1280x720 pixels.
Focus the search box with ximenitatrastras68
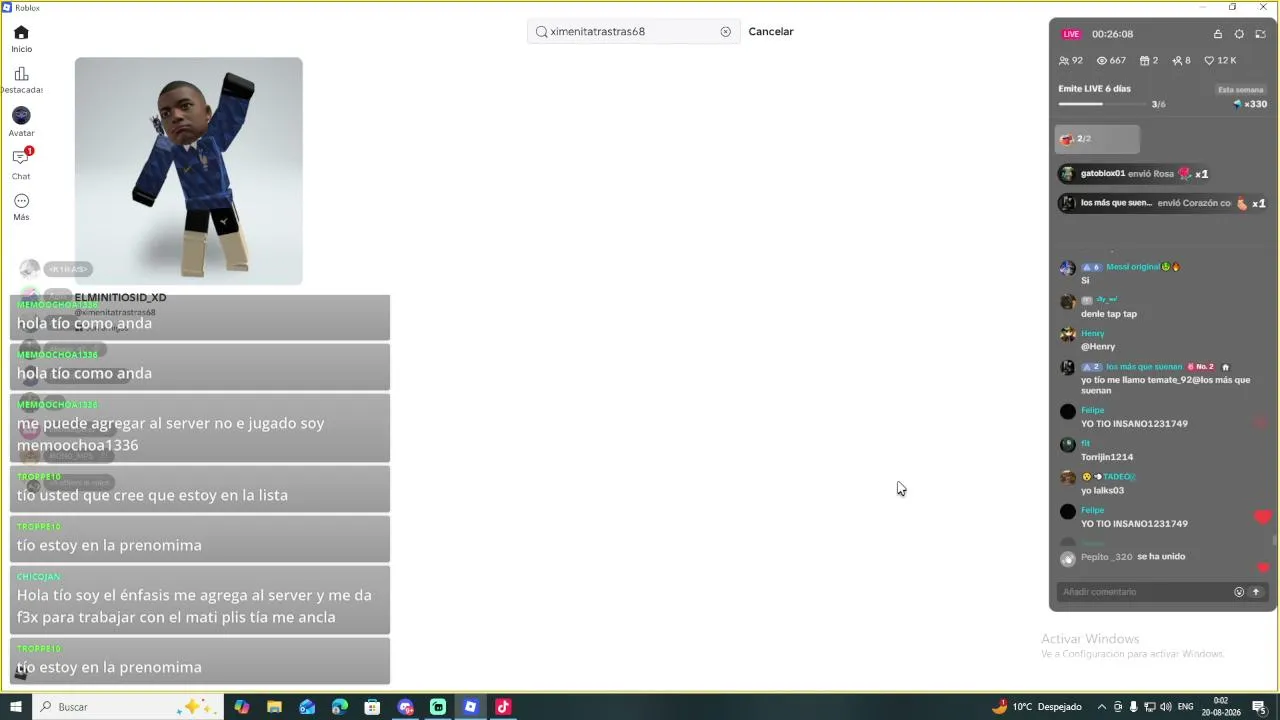click(633, 32)
